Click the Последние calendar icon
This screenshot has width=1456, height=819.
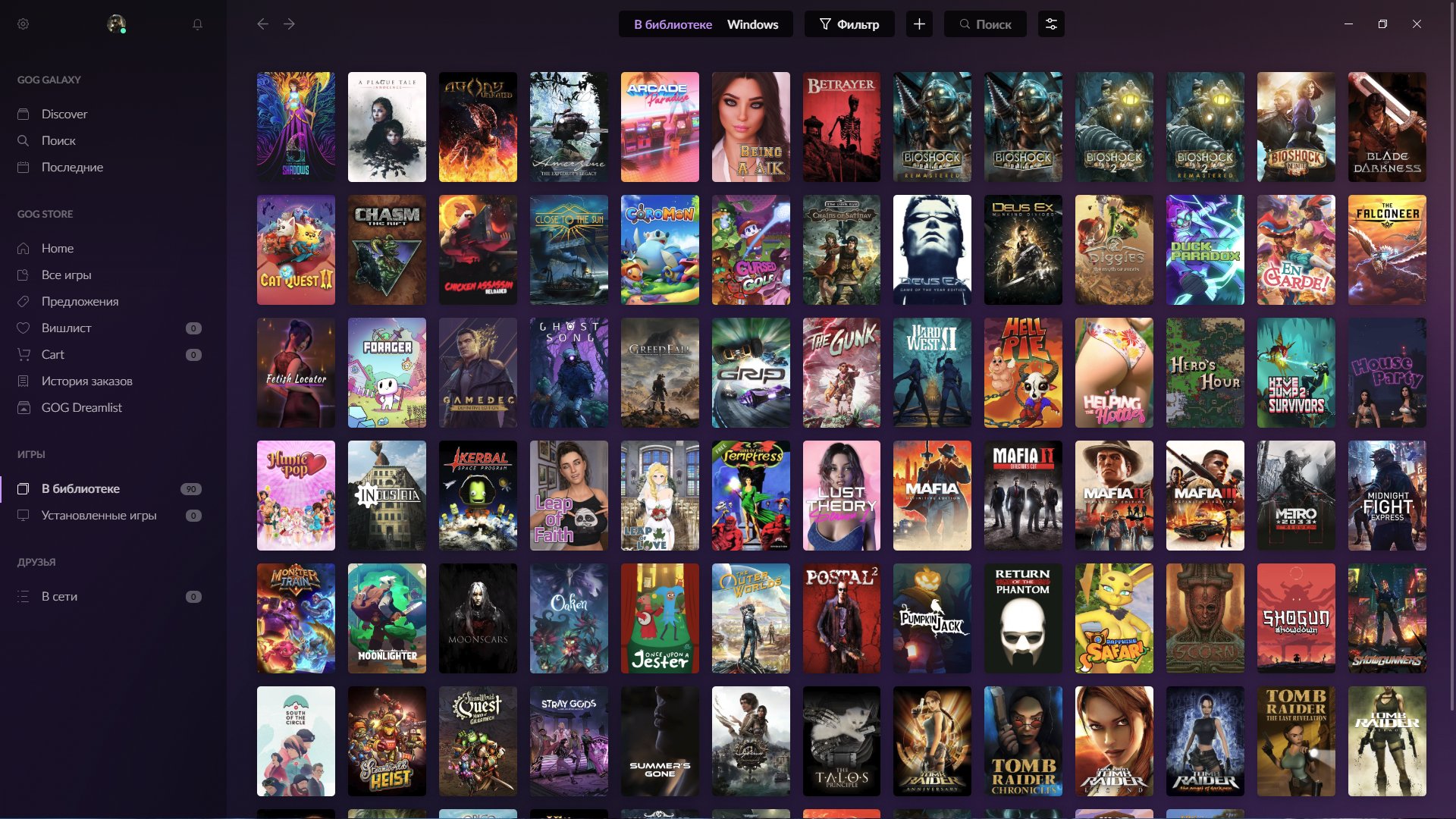pos(24,167)
